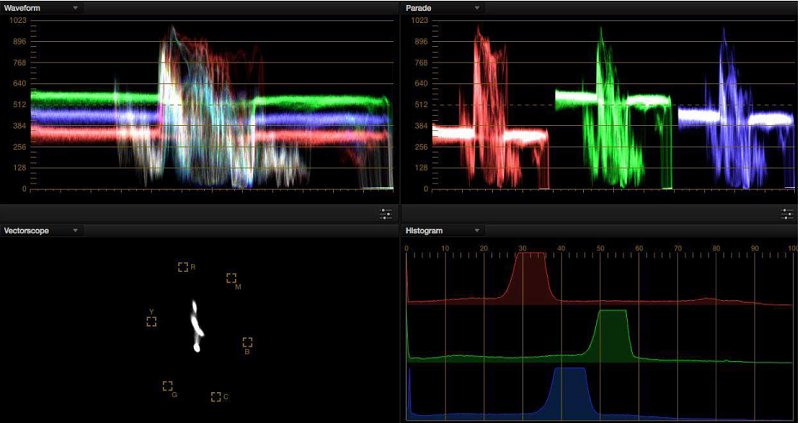Screen dimensions: 800x423
Task: Click the blue (B) target box in Vectorscope
Action: click(247, 342)
